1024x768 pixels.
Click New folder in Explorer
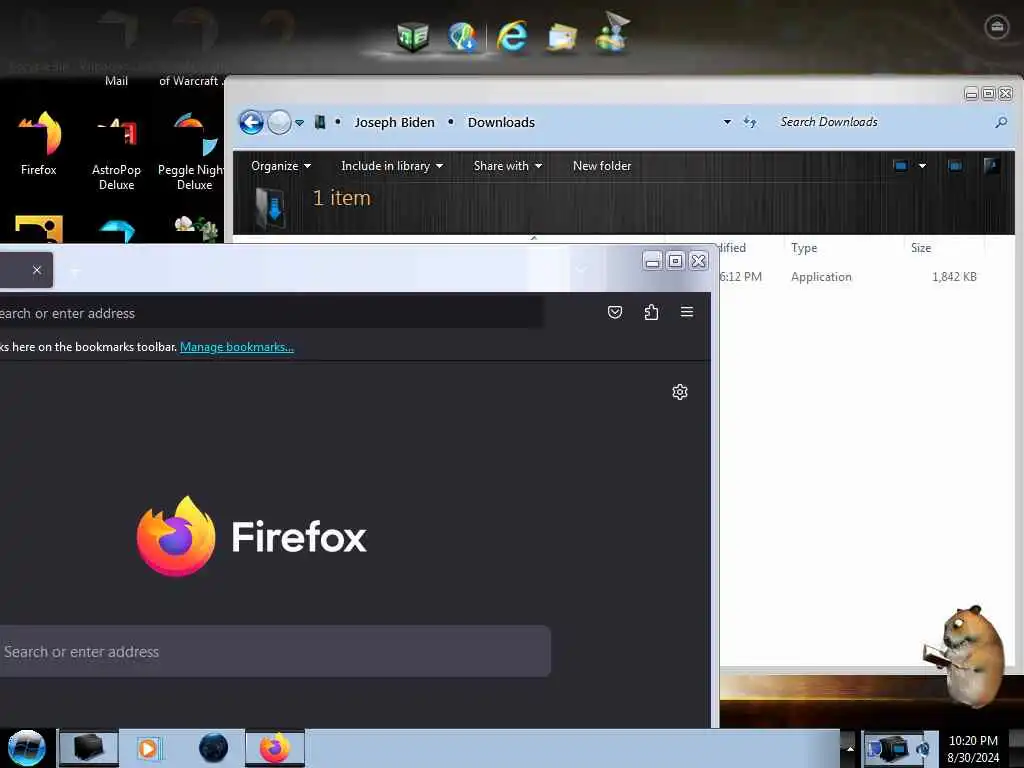[x=601, y=166]
